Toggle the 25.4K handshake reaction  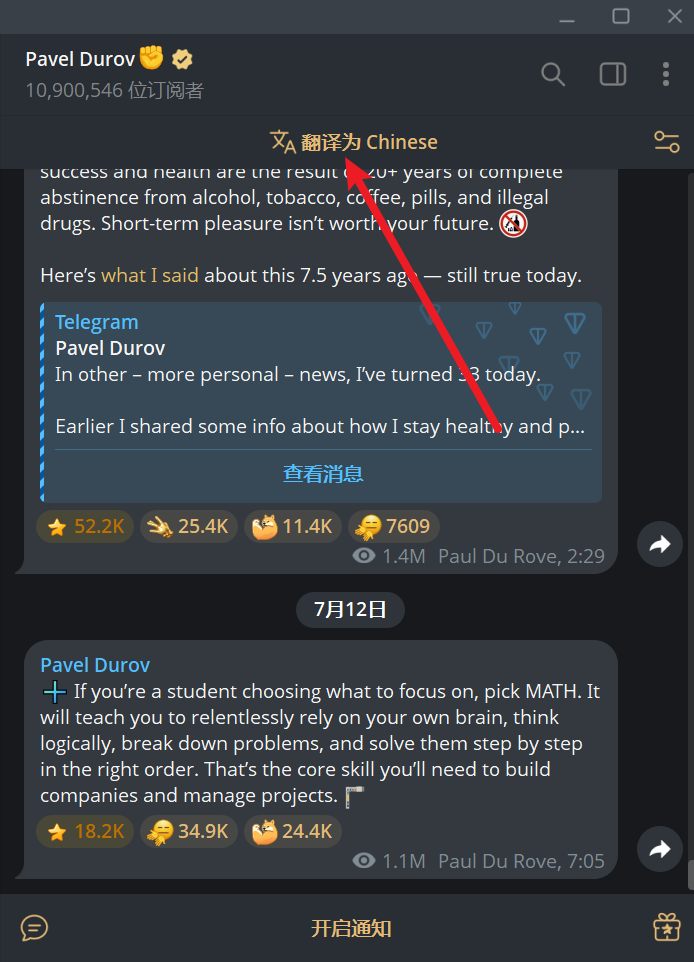coord(189,526)
